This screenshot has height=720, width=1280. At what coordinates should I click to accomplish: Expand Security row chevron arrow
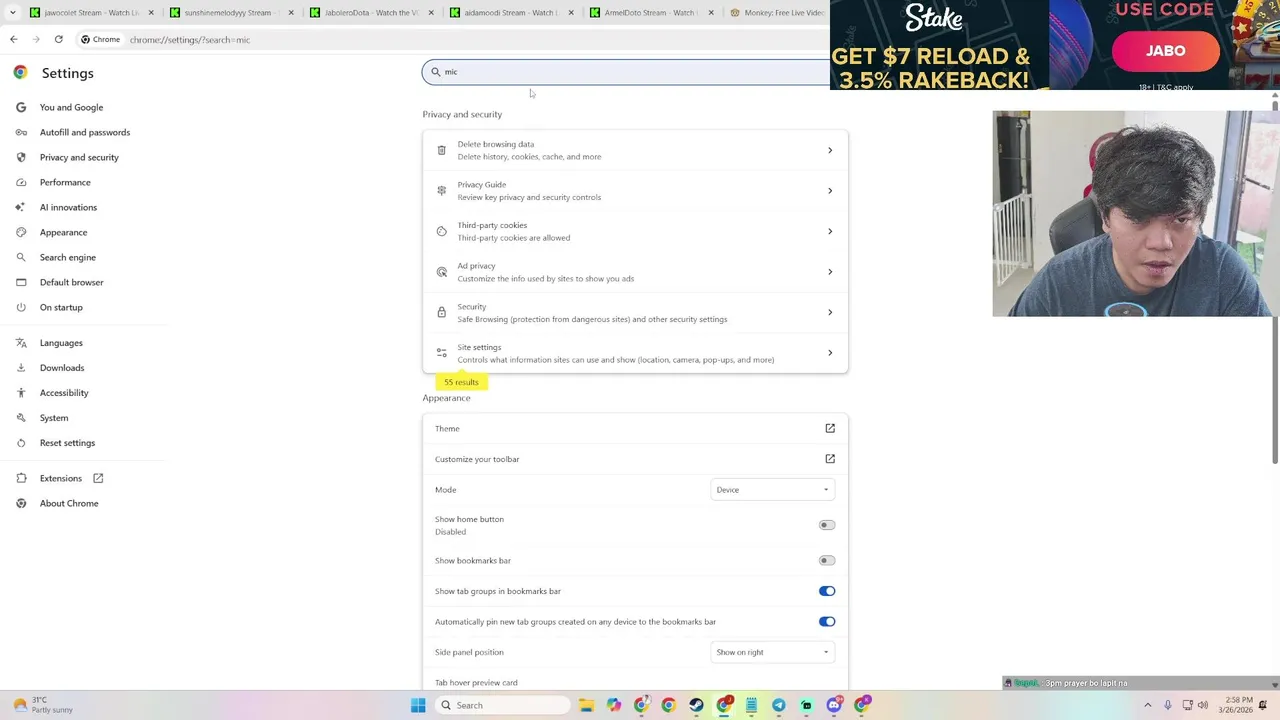[830, 312]
